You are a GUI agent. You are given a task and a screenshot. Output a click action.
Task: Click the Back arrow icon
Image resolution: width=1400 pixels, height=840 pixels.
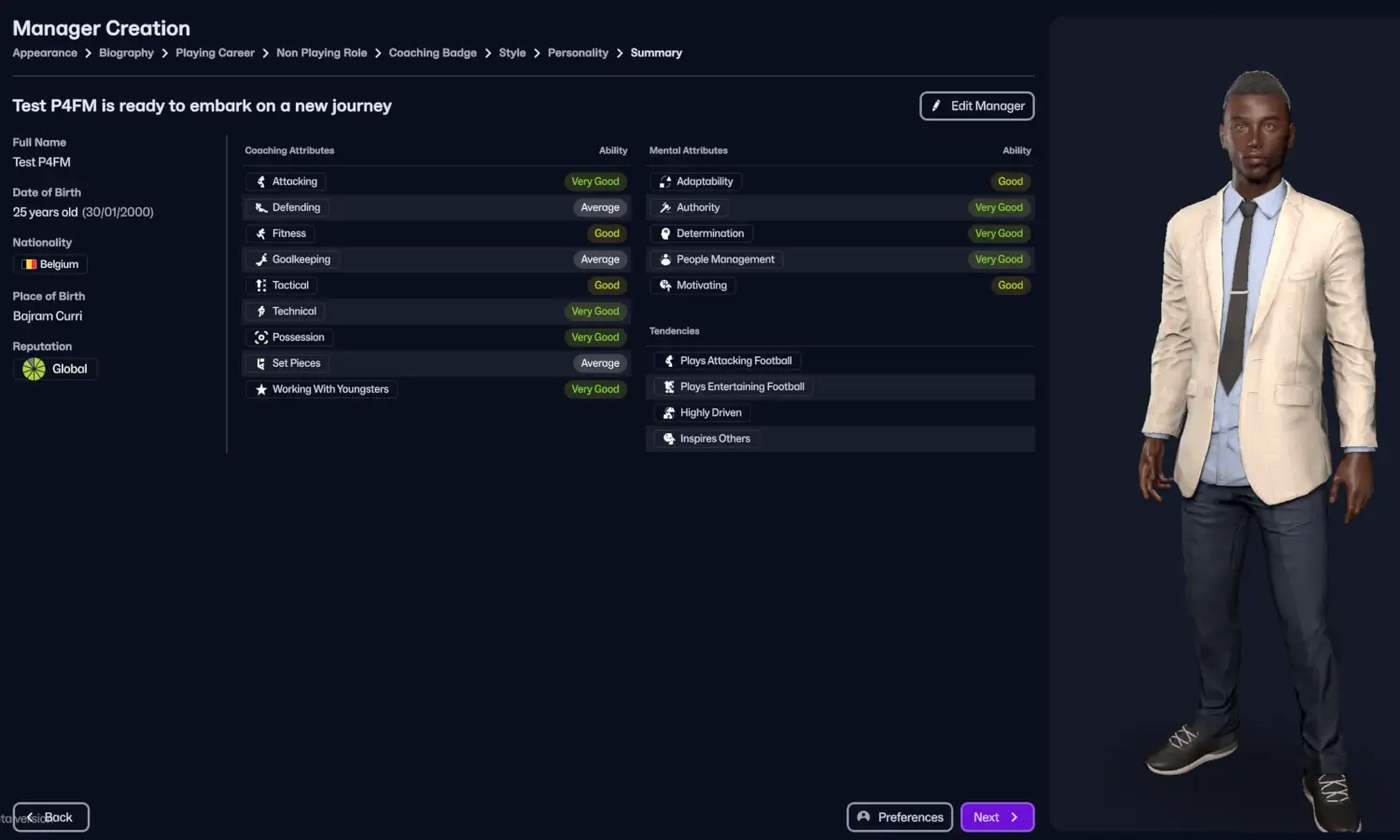coord(31,818)
